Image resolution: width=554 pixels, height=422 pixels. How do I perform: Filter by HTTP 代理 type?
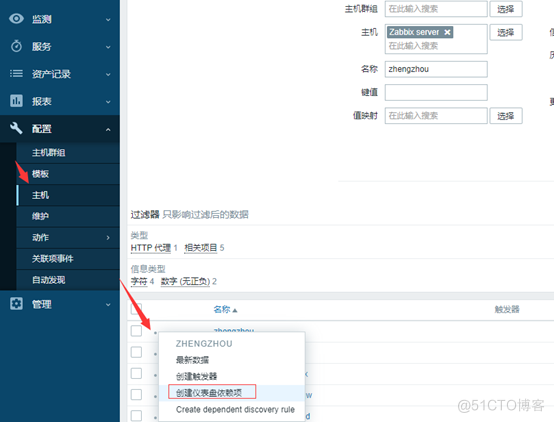point(151,248)
